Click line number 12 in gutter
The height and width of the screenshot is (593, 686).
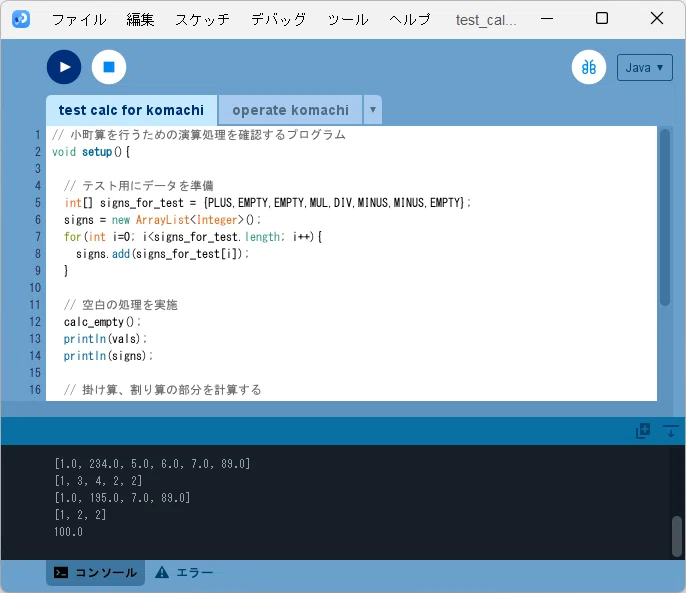(x=35, y=322)
